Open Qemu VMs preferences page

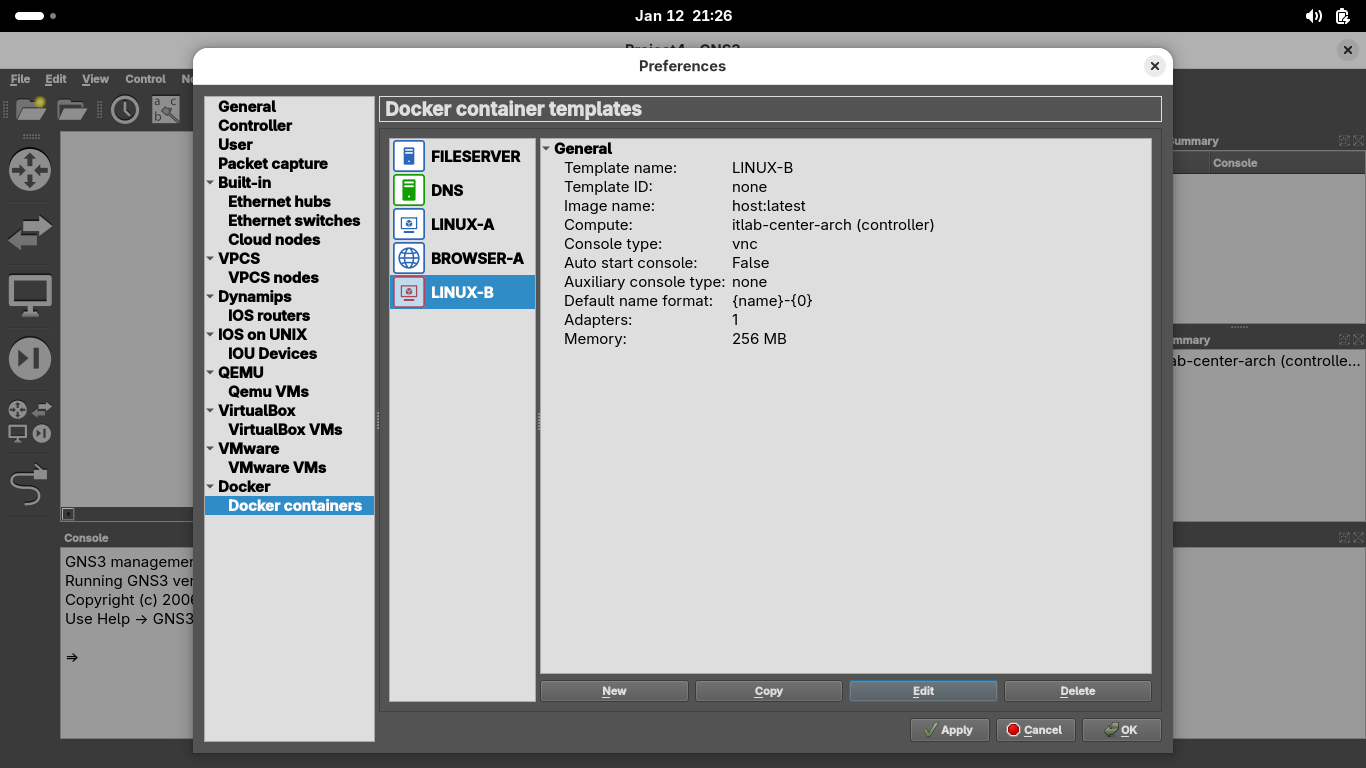[x=268, y=391]
